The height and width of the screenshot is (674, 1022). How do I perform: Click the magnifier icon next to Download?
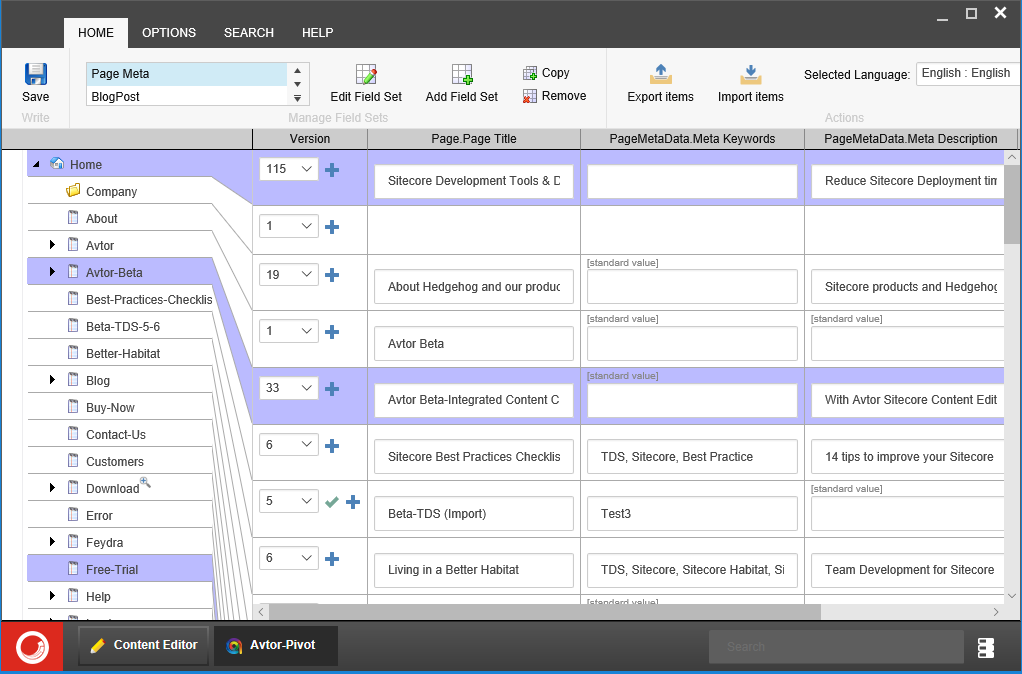click(145, 482)
